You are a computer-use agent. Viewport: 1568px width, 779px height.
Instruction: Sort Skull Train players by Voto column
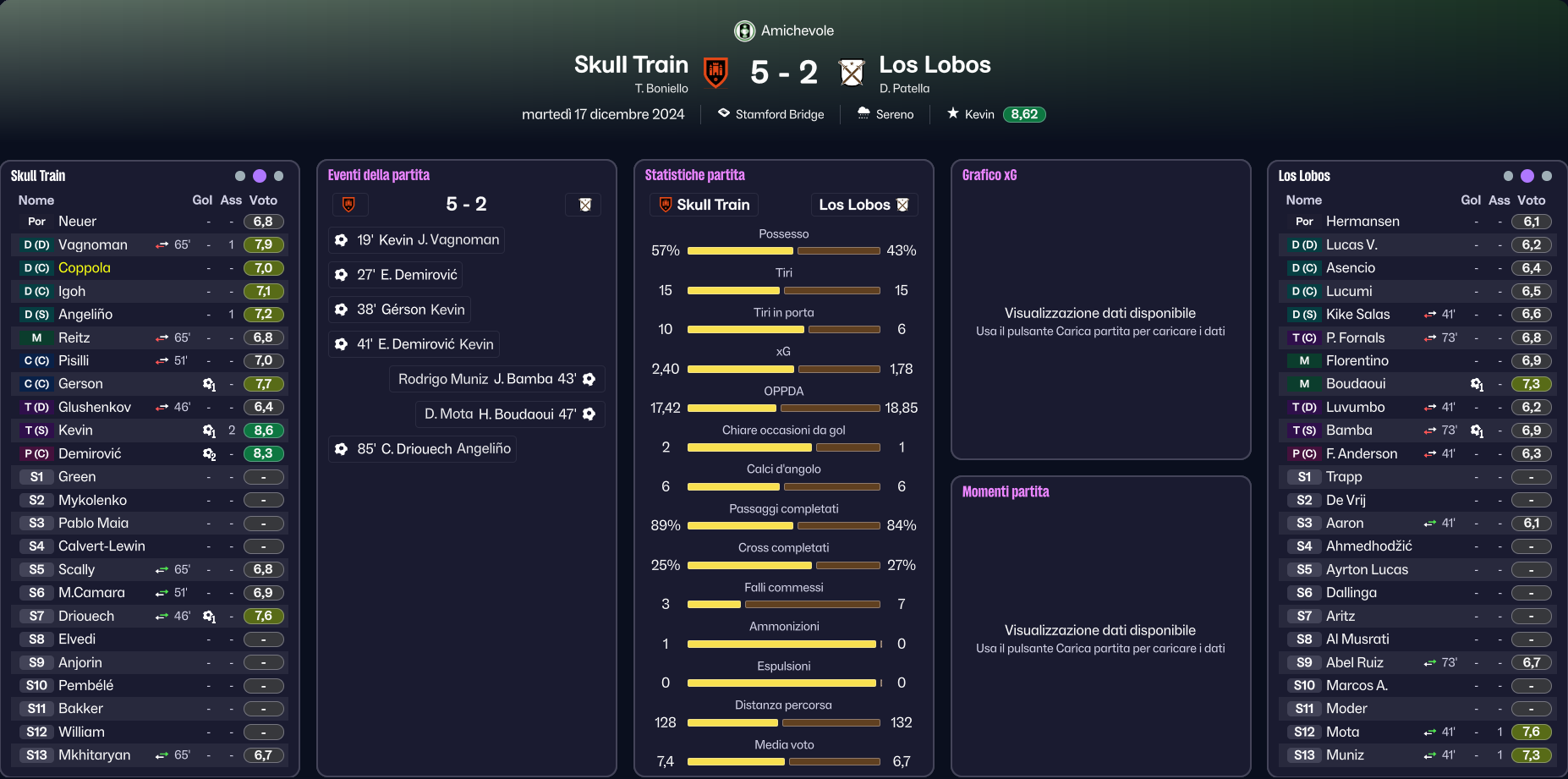pos(263,200)
